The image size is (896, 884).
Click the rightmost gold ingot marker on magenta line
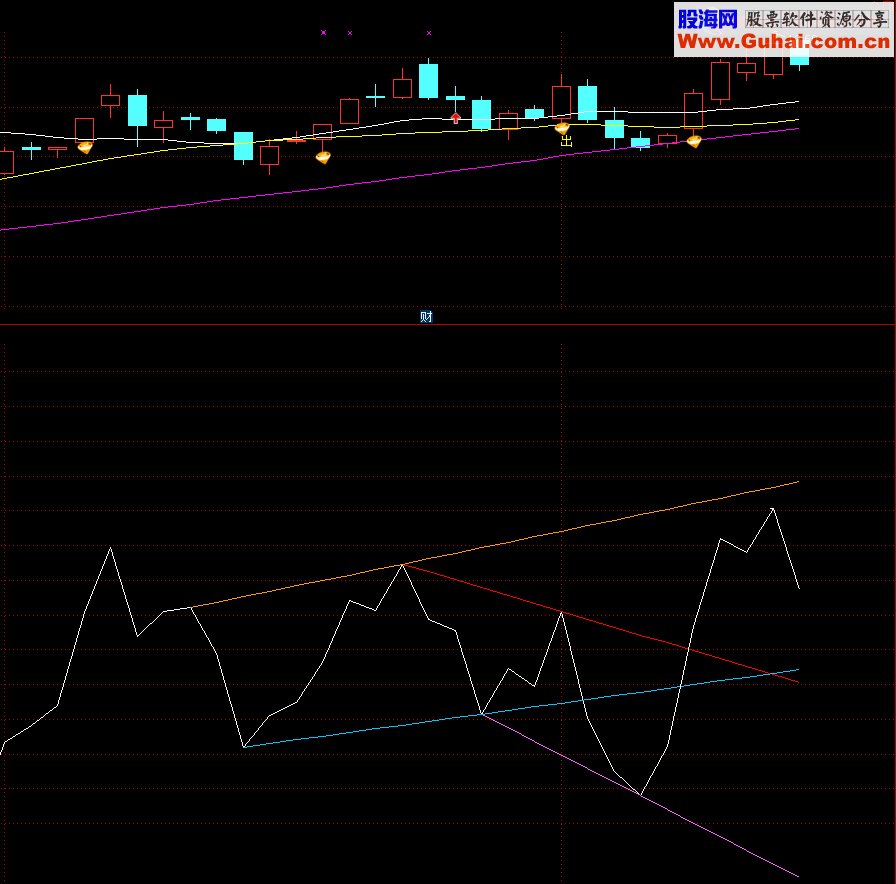coord(694,141)
